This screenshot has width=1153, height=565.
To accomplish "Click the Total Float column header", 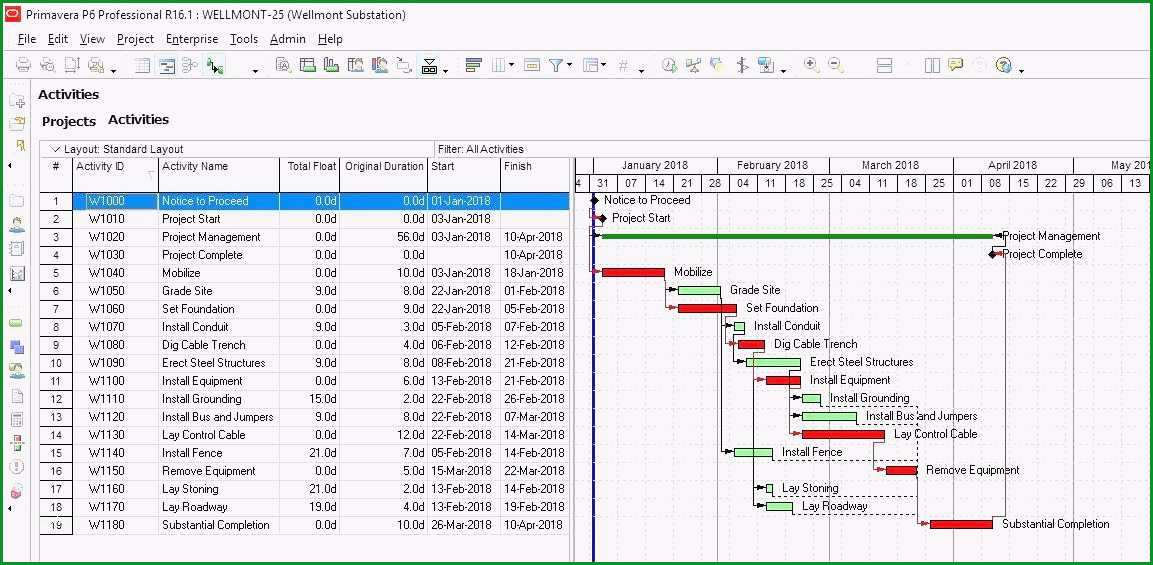I will coord(310,175).
